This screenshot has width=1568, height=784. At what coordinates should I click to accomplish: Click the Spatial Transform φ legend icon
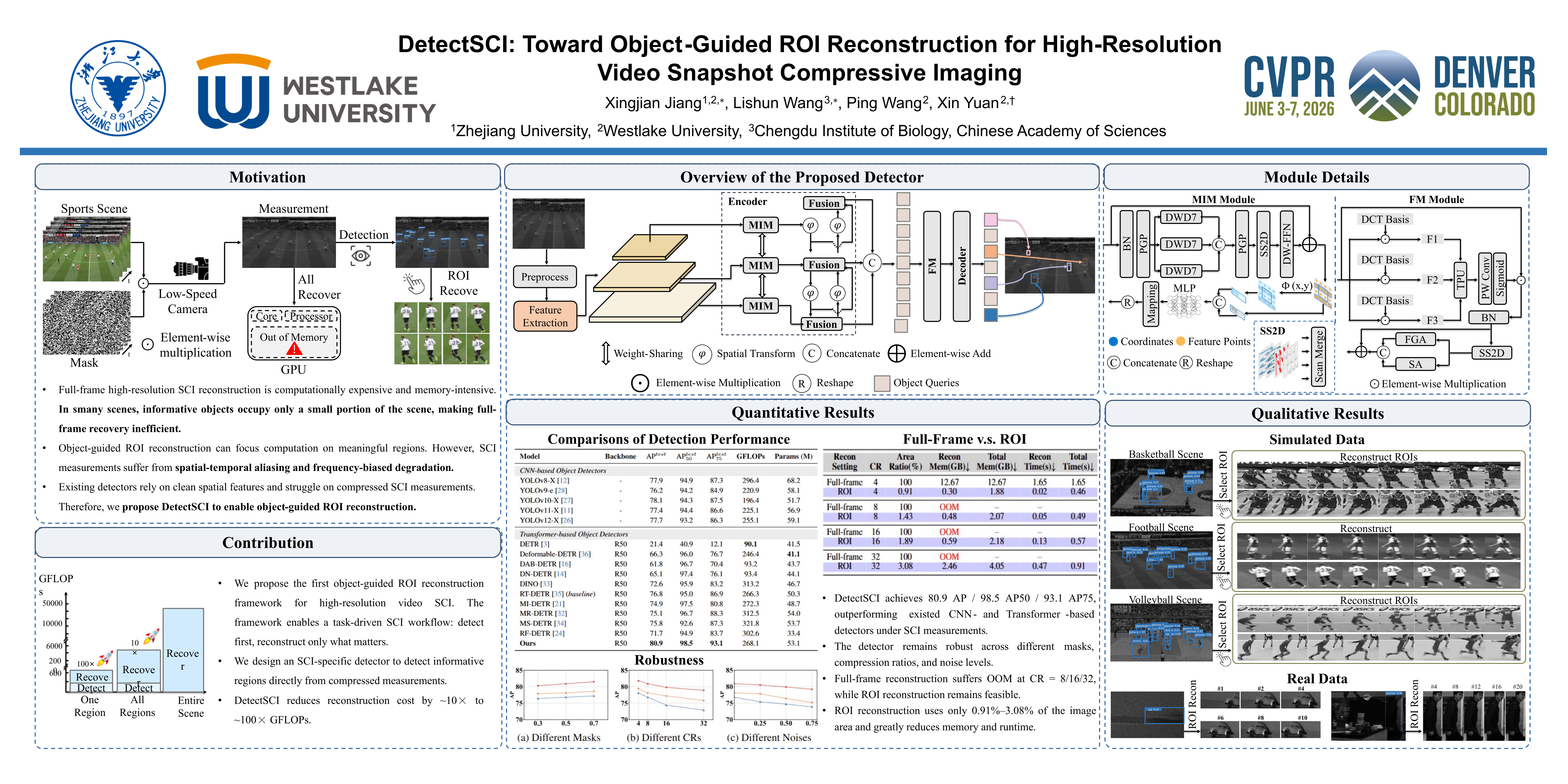pos(702,354)
